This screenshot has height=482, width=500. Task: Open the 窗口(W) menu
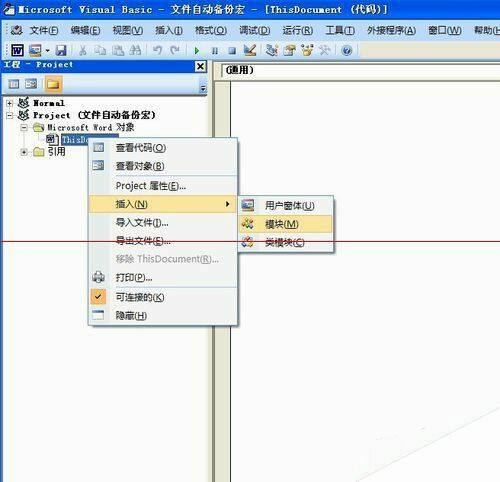[445, 31]
